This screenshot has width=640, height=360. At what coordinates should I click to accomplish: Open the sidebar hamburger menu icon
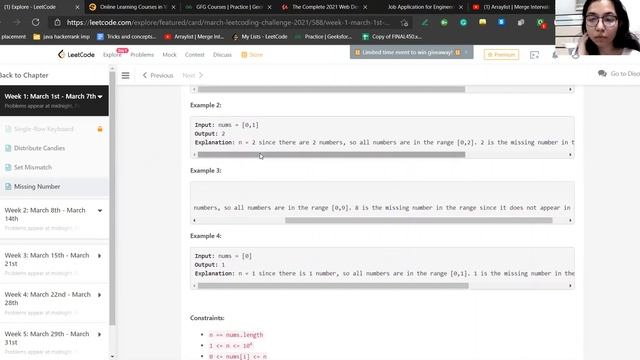125,76
